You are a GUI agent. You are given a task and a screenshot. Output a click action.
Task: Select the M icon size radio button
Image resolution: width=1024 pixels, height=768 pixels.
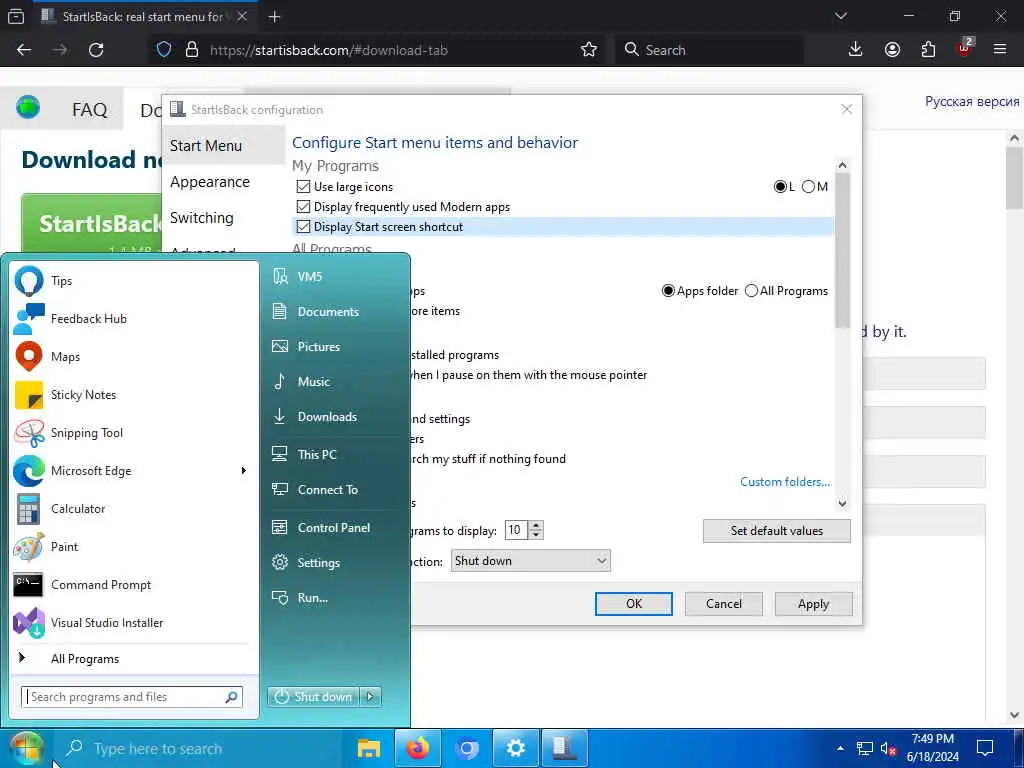pyautogui.click(x=808, y=187)
